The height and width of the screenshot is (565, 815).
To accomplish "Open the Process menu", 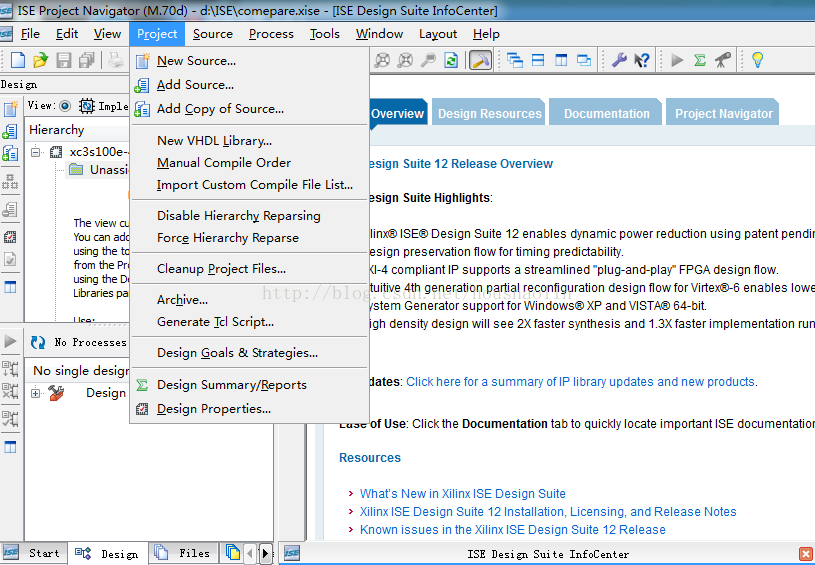I will (x=271, y=34).
